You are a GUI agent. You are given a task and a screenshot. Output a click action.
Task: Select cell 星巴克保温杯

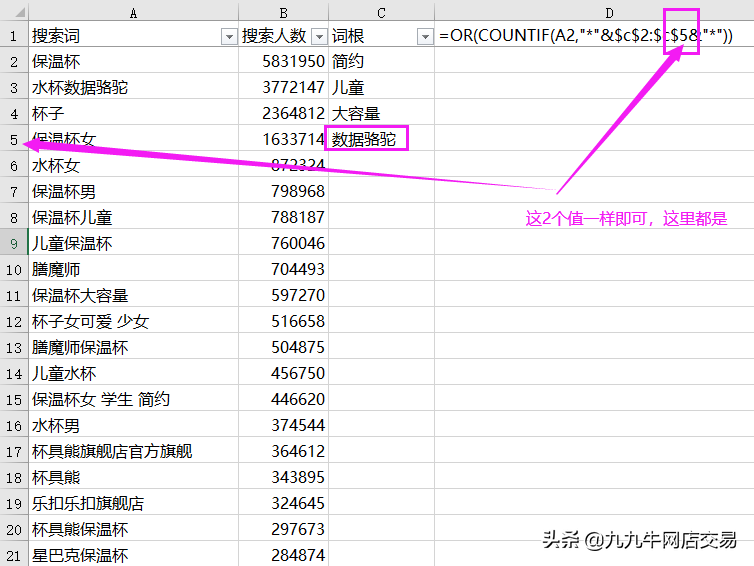(133, 555)
